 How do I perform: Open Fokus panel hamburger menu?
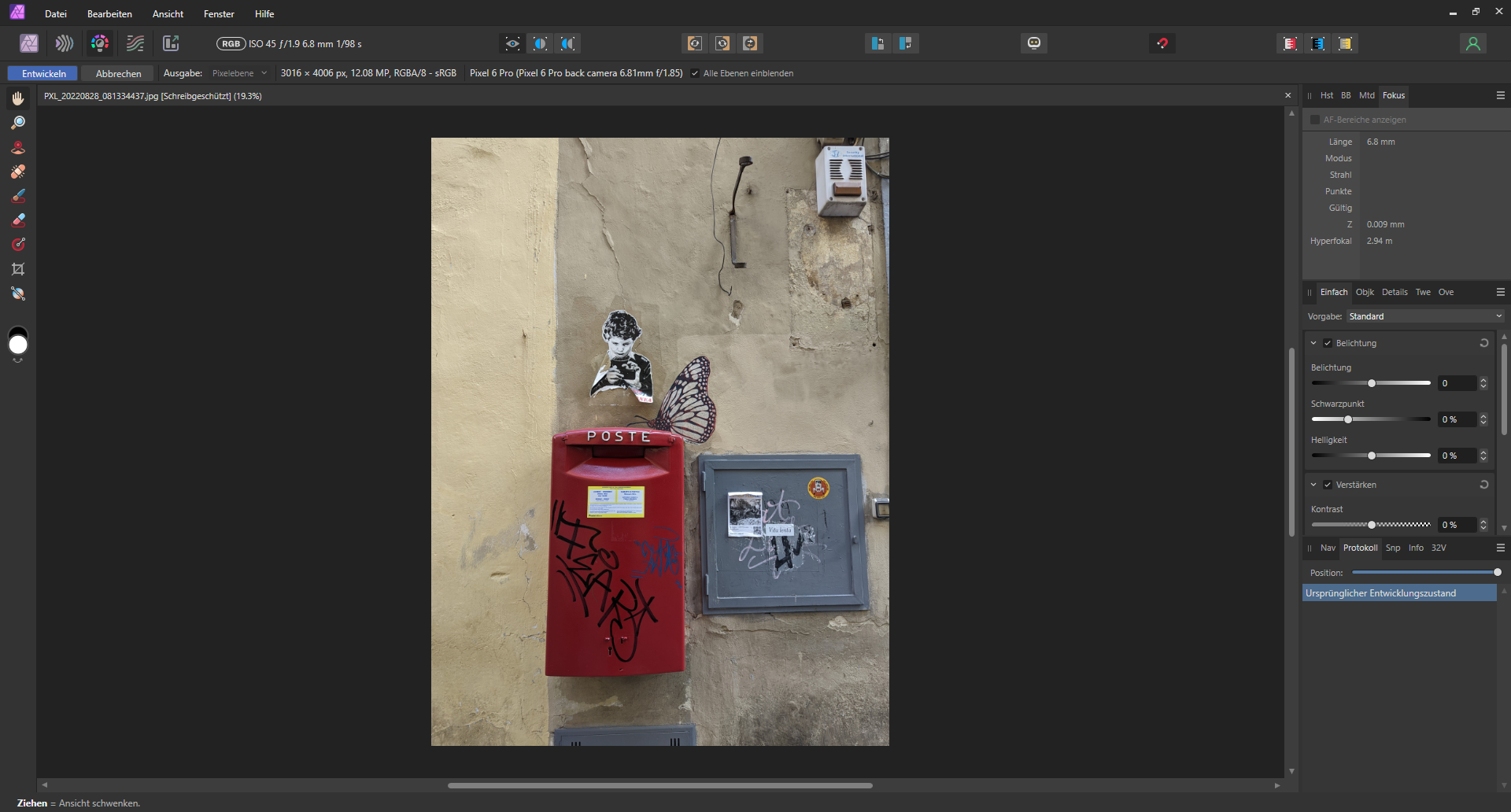[1500, 95]
